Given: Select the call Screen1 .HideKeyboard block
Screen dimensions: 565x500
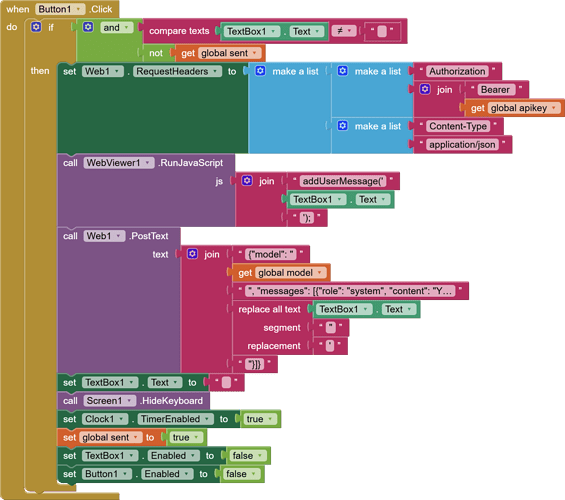Looking at the screenshot, I should pos(133,401).
